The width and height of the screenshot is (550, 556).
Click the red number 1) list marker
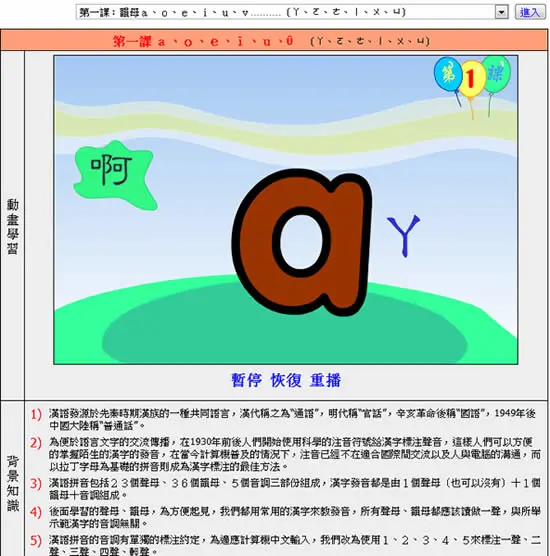(x=36, y=414)
